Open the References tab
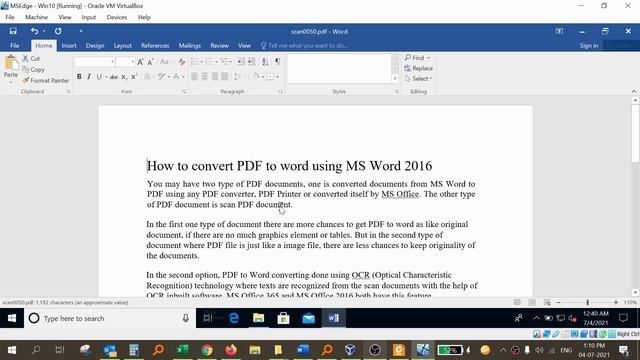640x360 pixels. pyautogui.click(x=155, y=46)
